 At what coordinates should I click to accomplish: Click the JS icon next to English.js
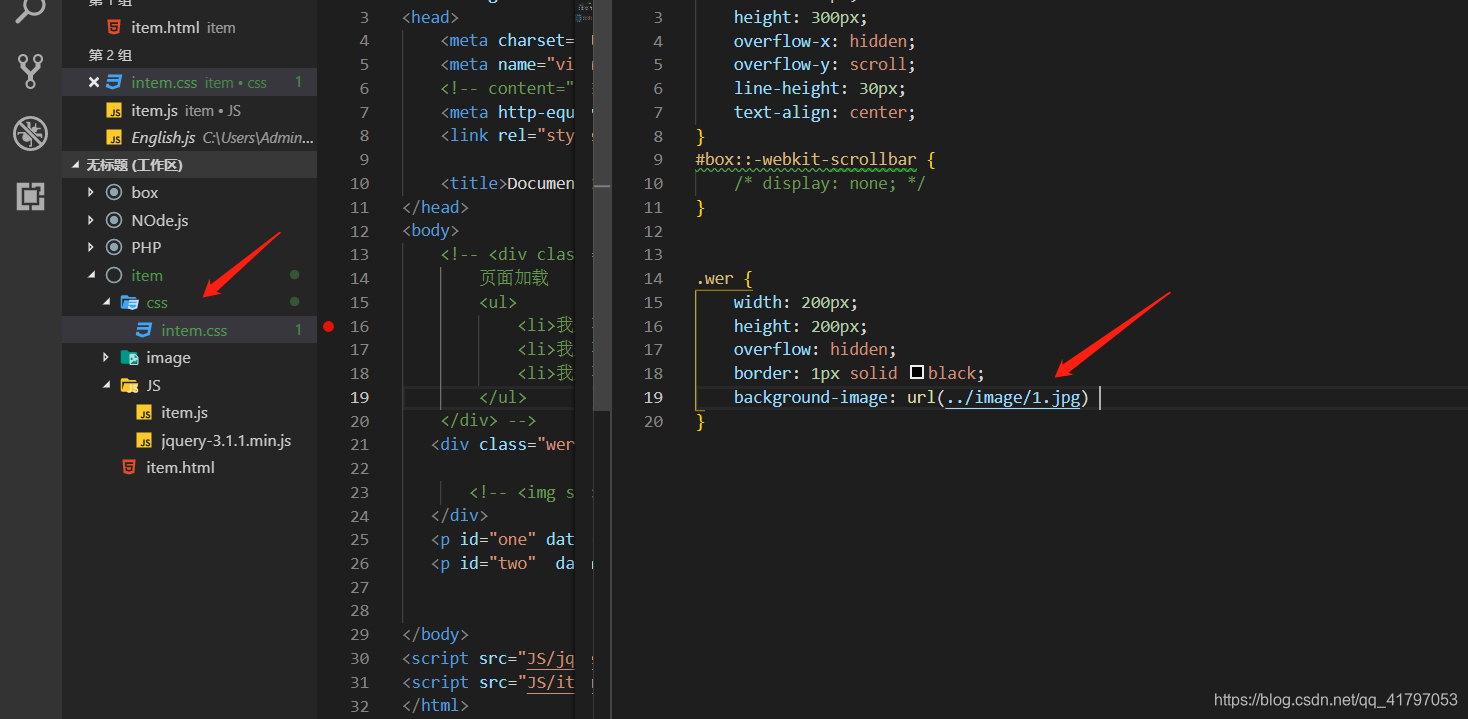[113, 137]
